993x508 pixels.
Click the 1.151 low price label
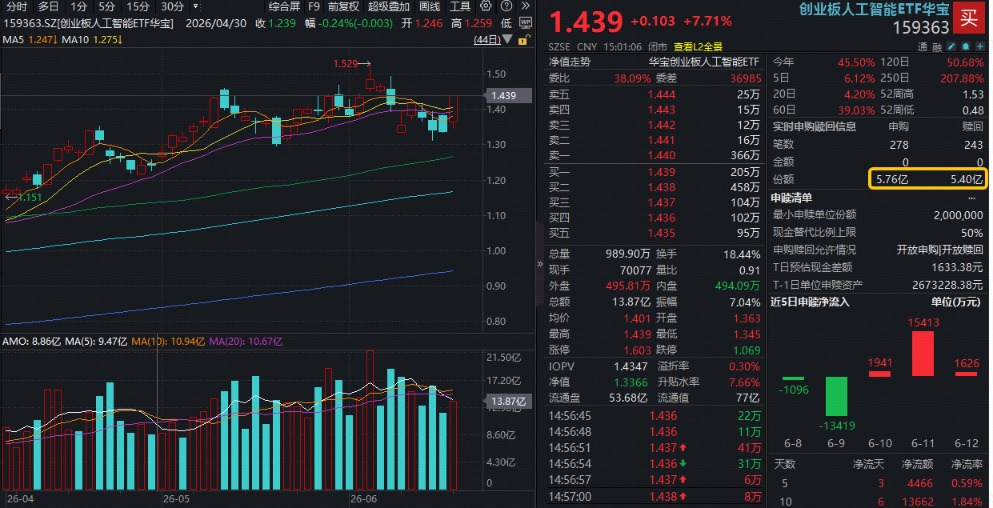(30, 197)
